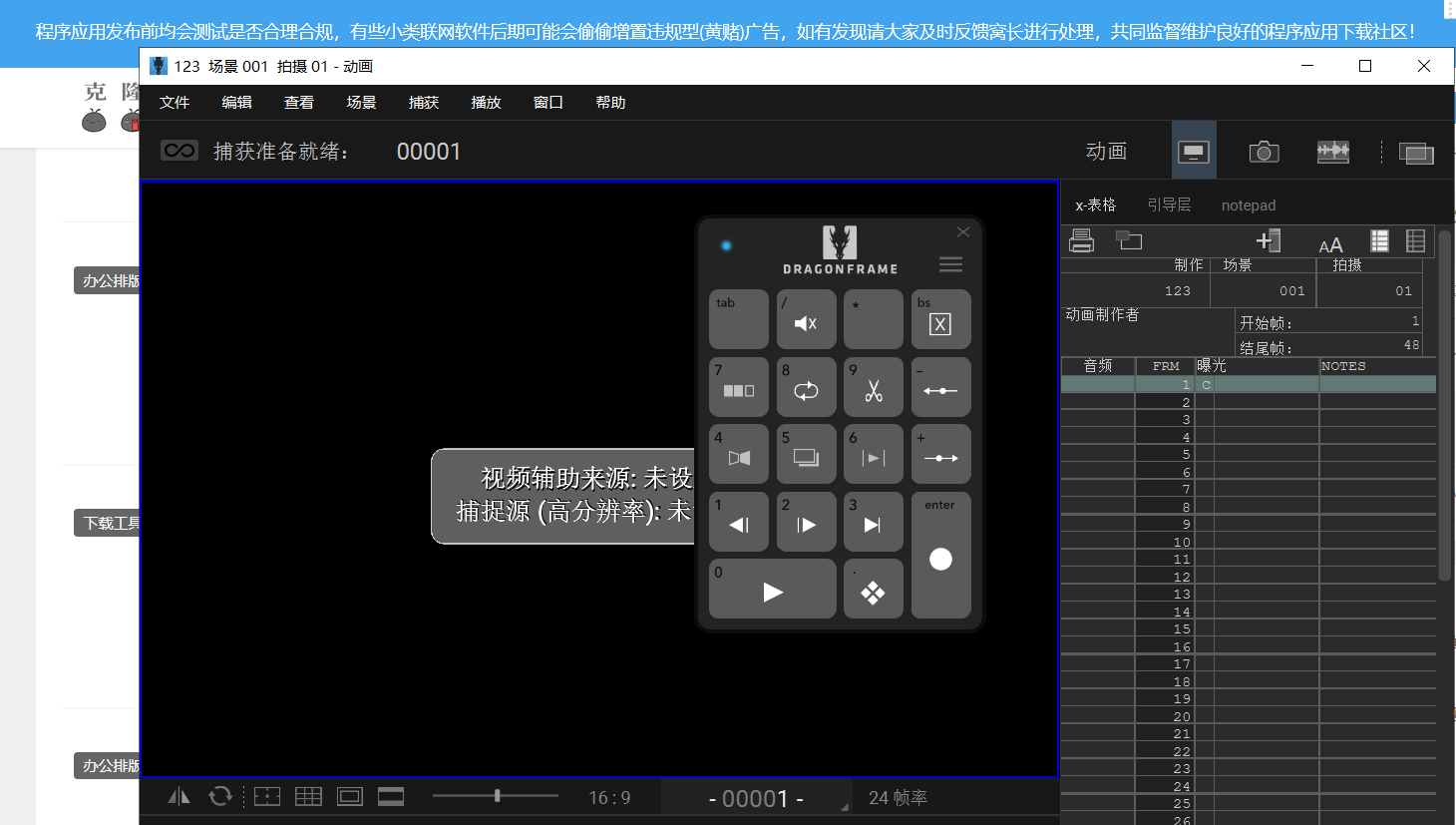Screen dimensions: 1456x825
Task: Open the 帮助 menu
Action: point(610,103)
